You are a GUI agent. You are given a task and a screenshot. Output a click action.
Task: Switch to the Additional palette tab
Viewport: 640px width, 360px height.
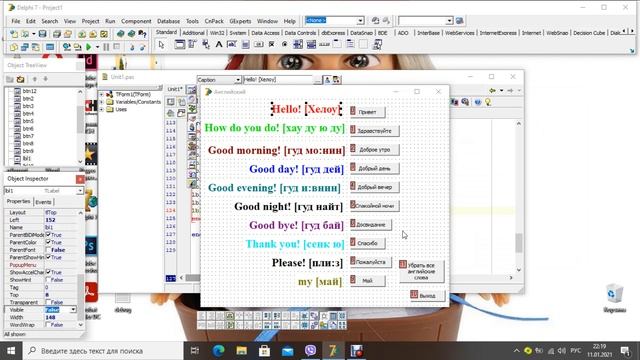(193, 33)
